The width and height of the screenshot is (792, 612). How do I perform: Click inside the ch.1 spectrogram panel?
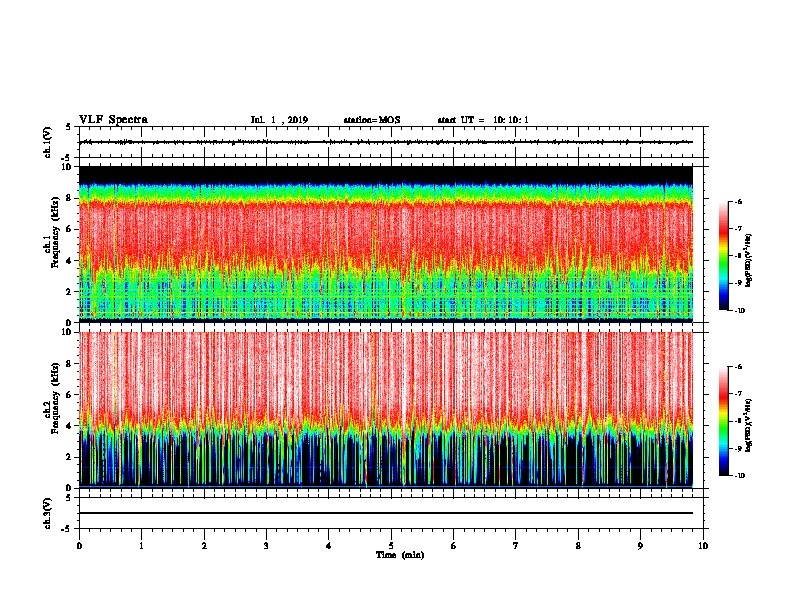(386, 244)
